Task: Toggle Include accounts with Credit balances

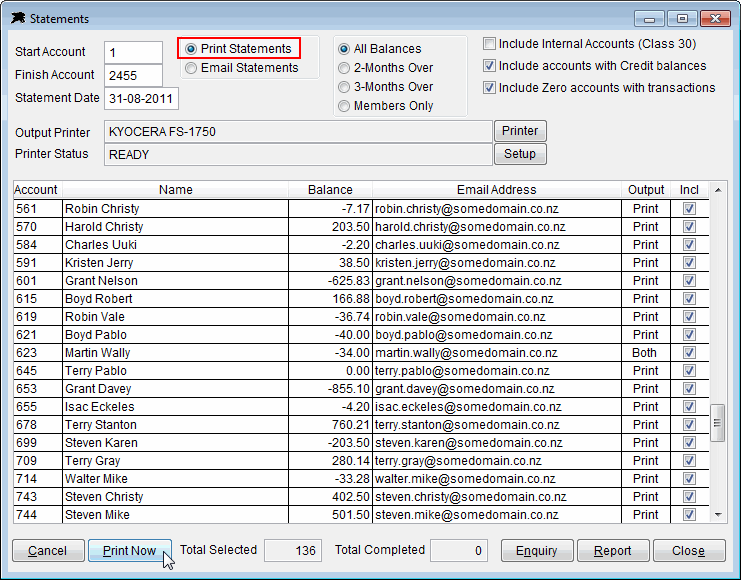Action: 490,66
